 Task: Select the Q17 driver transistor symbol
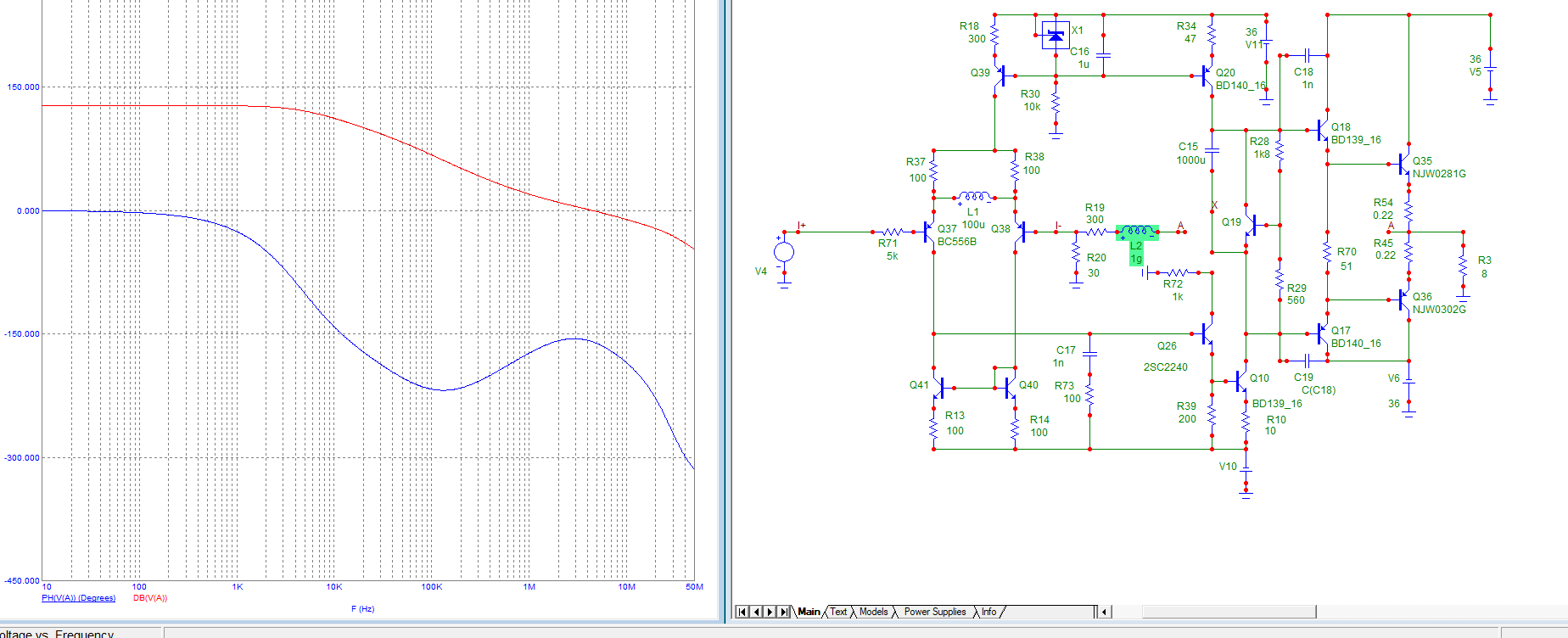coord(1322,333)
